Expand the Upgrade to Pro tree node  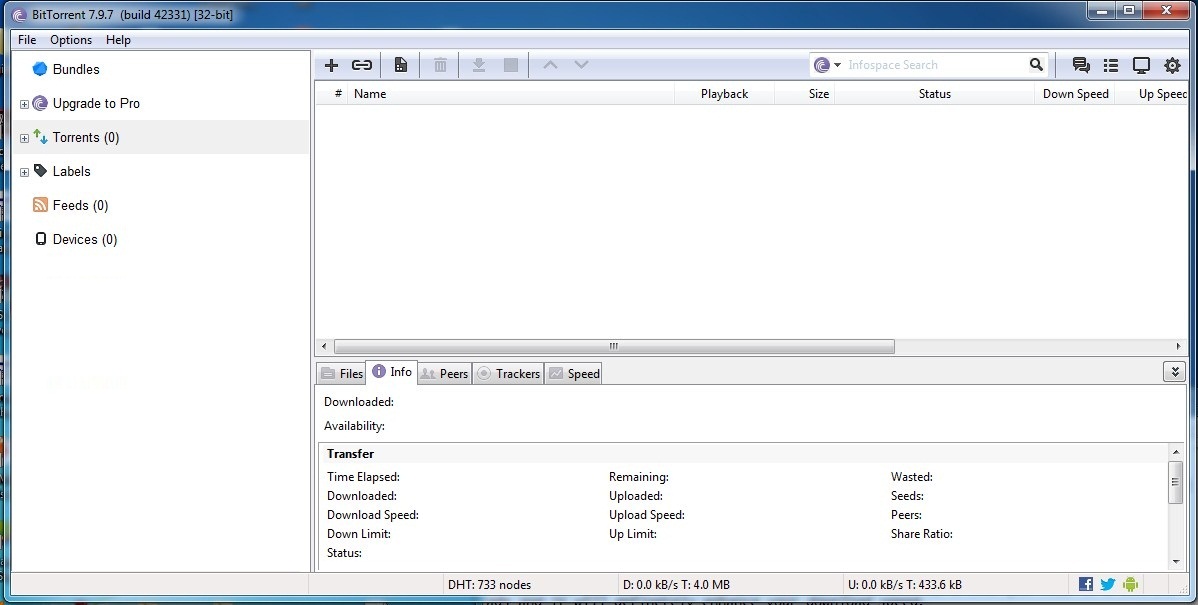(x=24, y=104)
